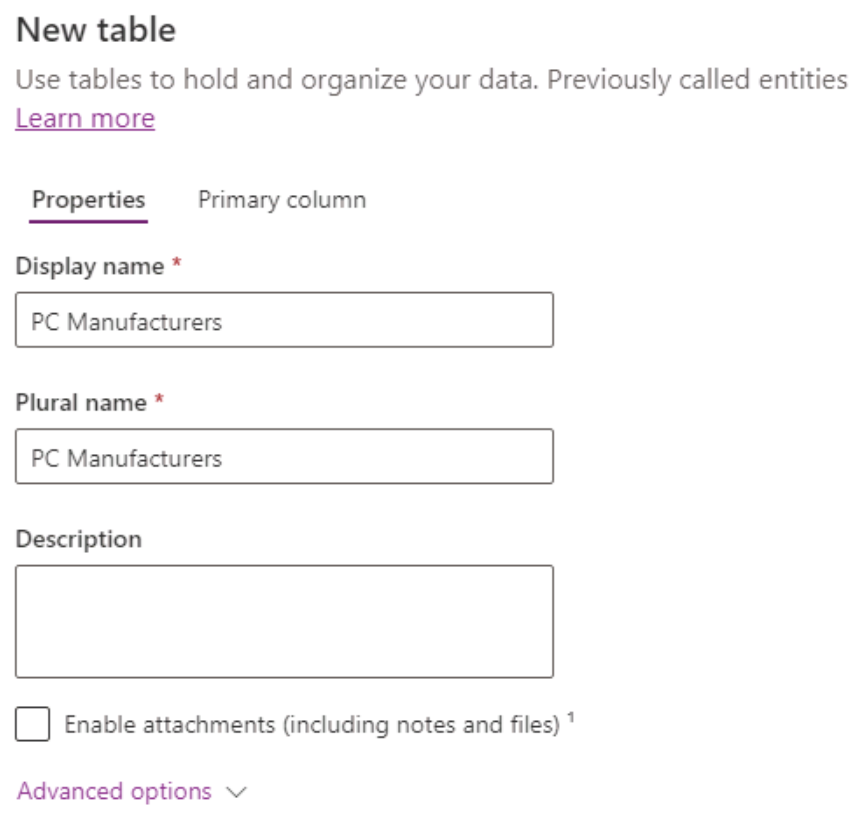
Task: Select the Properties tab
Action: [x=88, y=200]
